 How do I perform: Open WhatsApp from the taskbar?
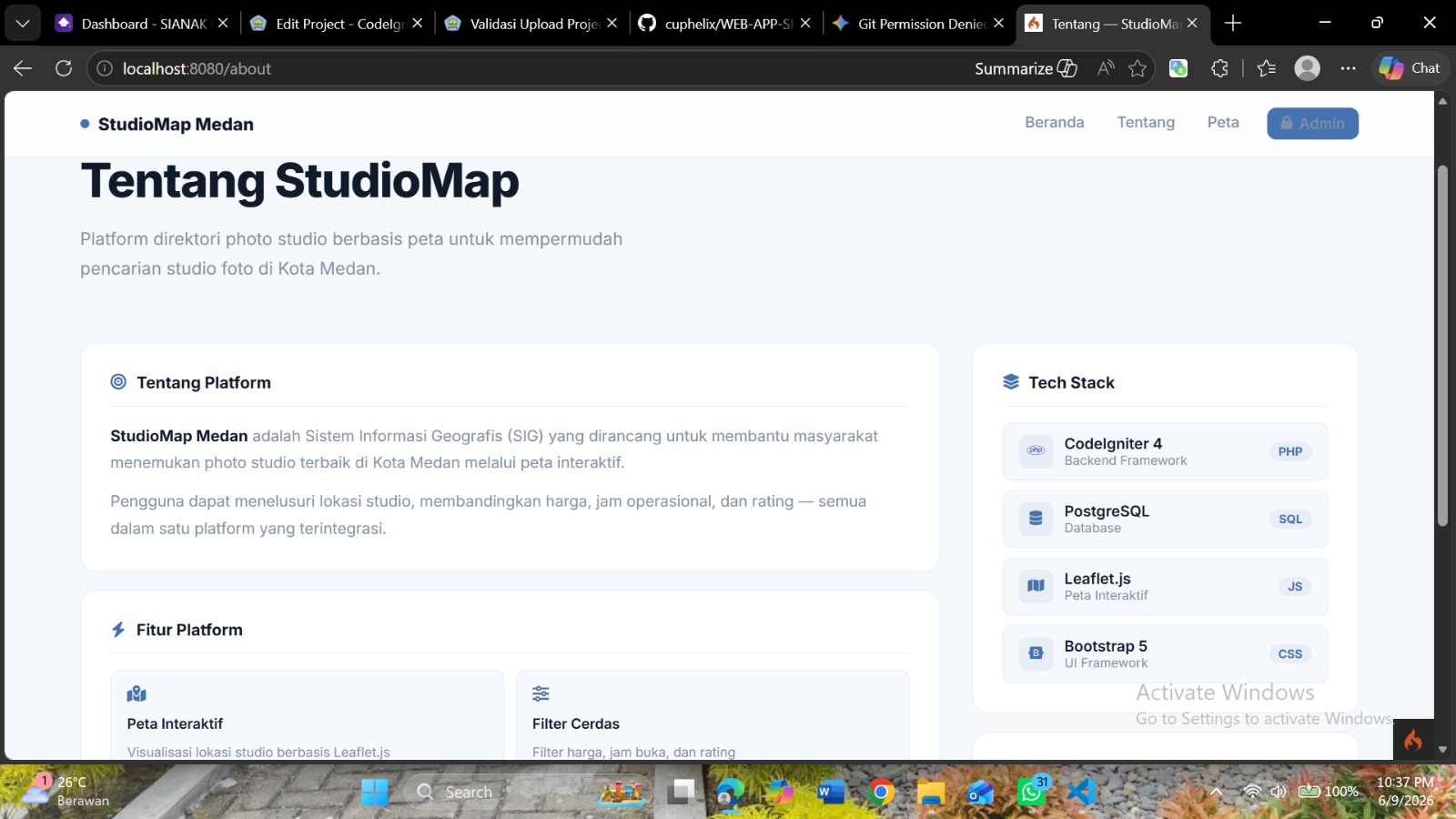[1031, 792]
